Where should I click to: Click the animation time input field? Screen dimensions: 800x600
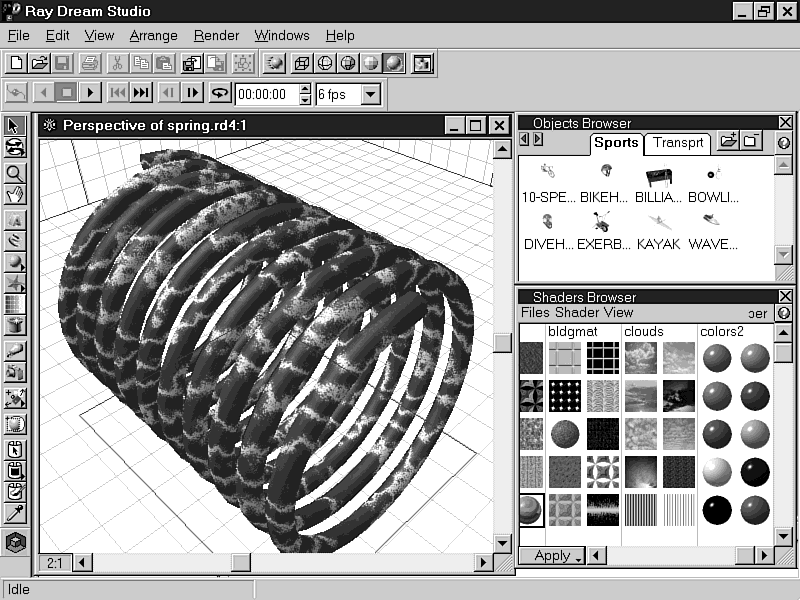265,95
